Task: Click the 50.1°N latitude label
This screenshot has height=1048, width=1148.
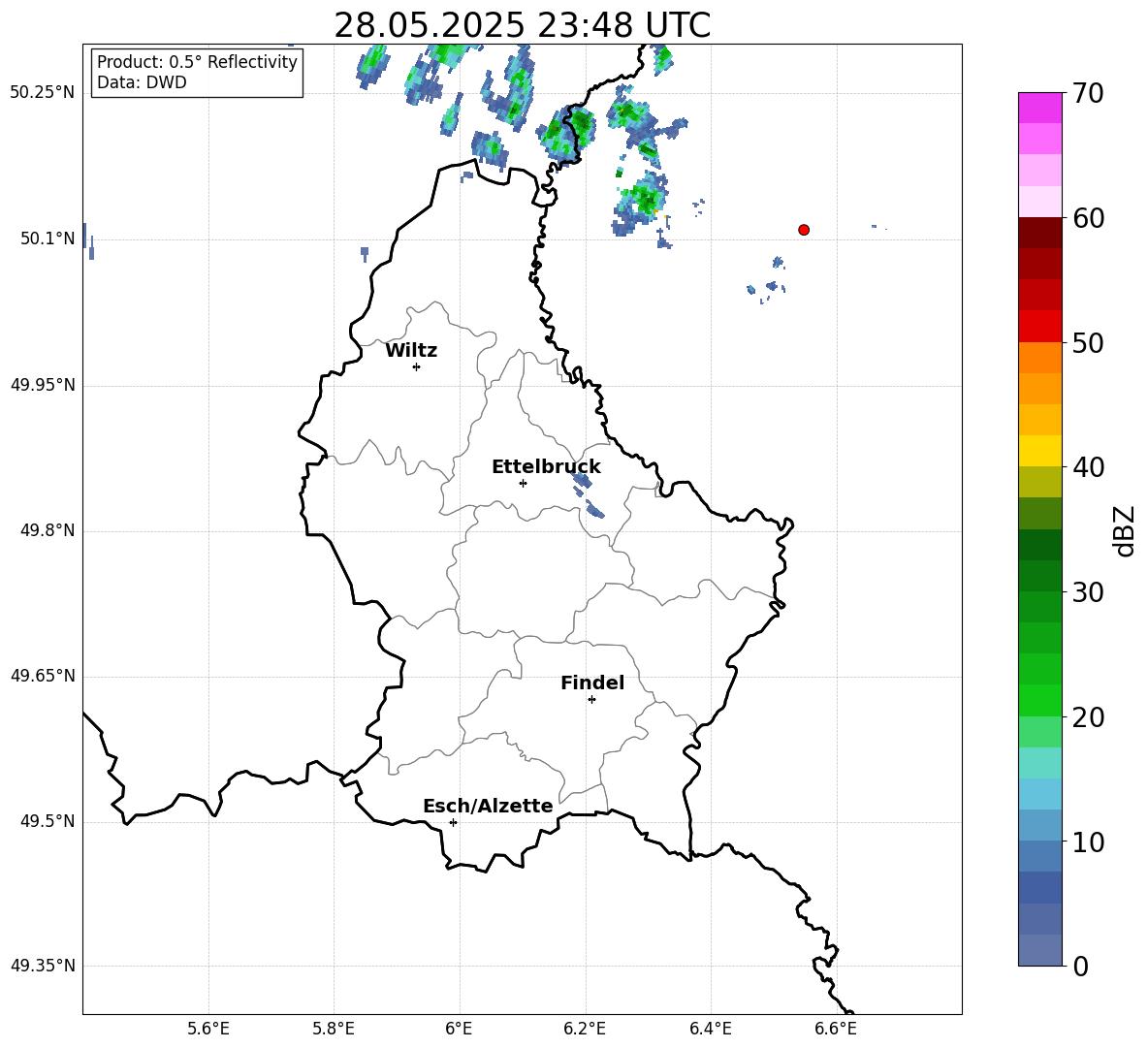Action: point(48,238)
